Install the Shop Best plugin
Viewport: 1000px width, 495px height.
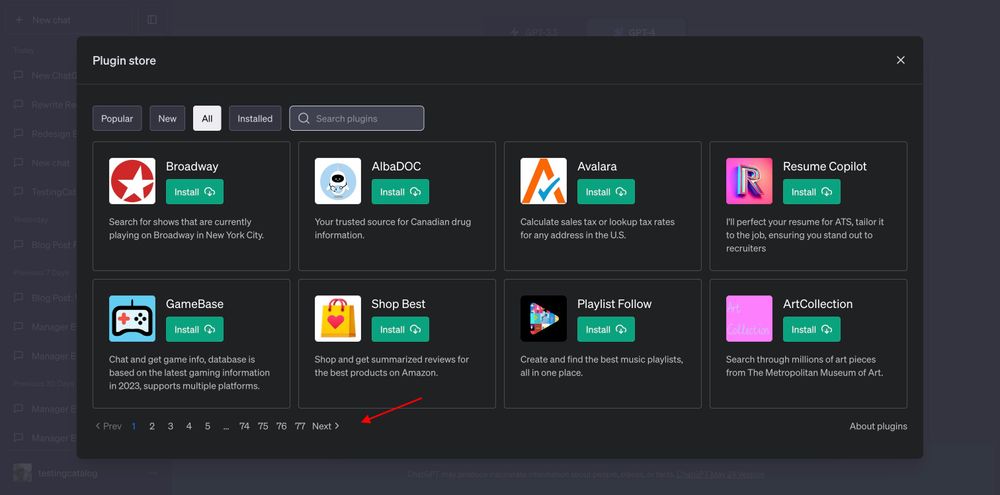400,329
